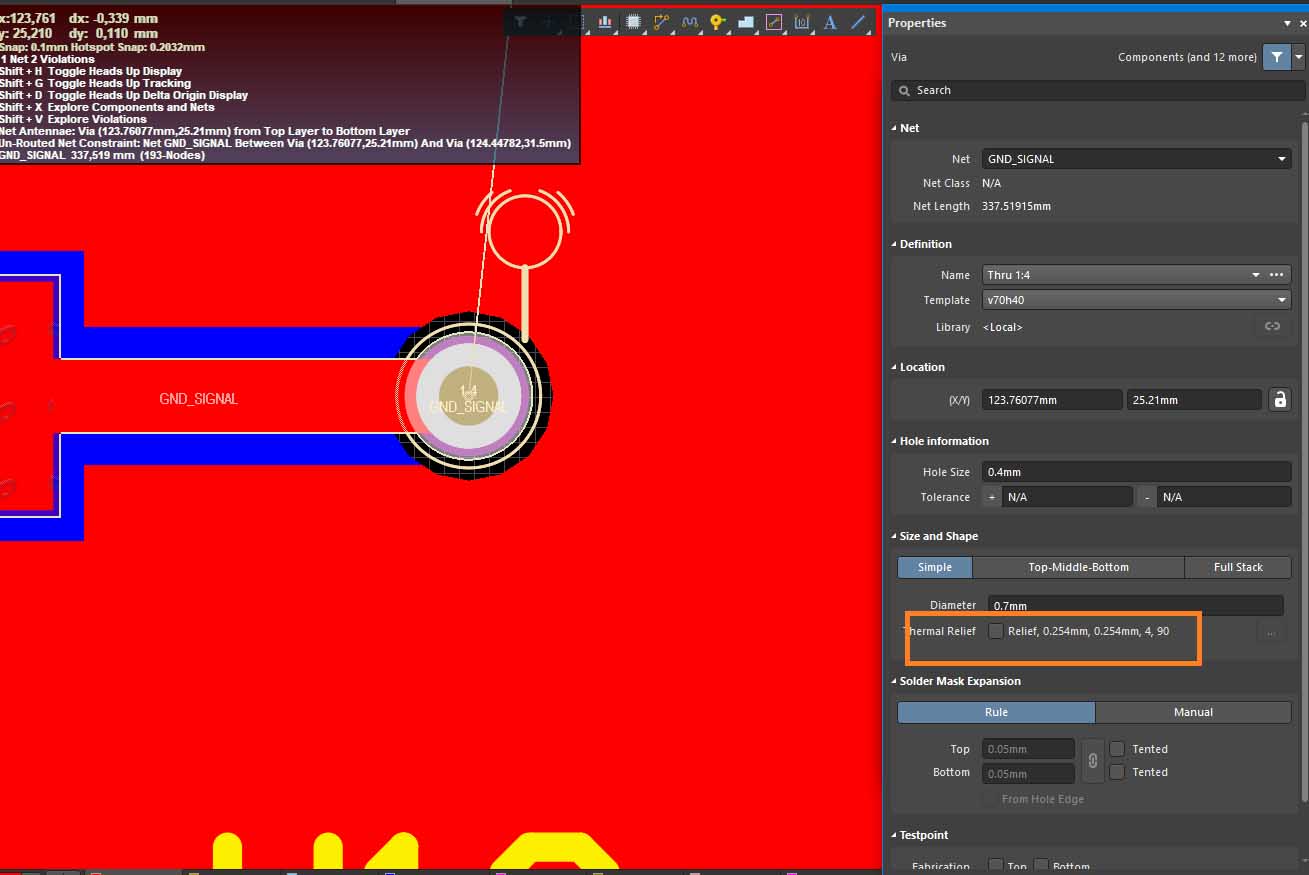Screen dimensions: 1309x875
Task: Select the Place Component chip icon
Action: point(633,22)
